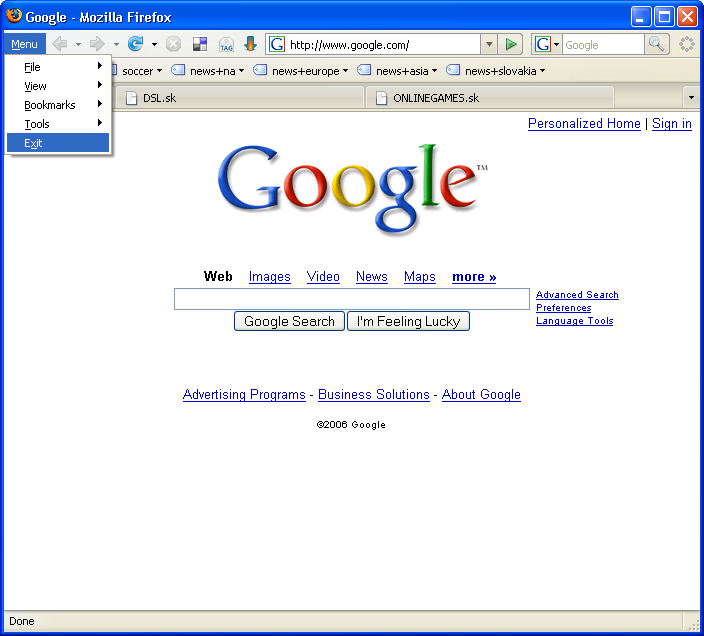Open the Video search link
This screenshot has width=704, height=636.
click(323, 276)
